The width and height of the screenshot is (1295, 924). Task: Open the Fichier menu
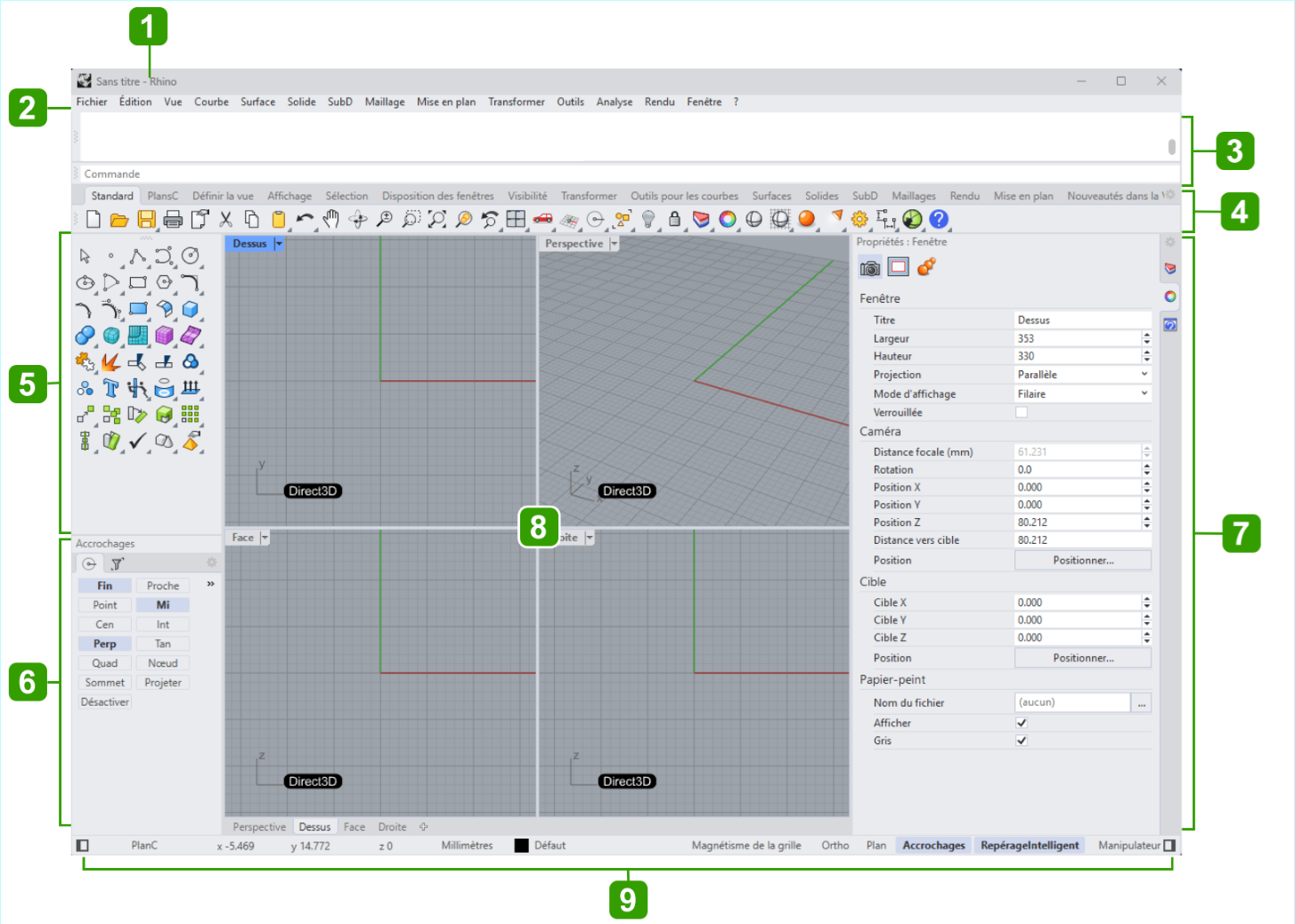click(x=92, y=102)
